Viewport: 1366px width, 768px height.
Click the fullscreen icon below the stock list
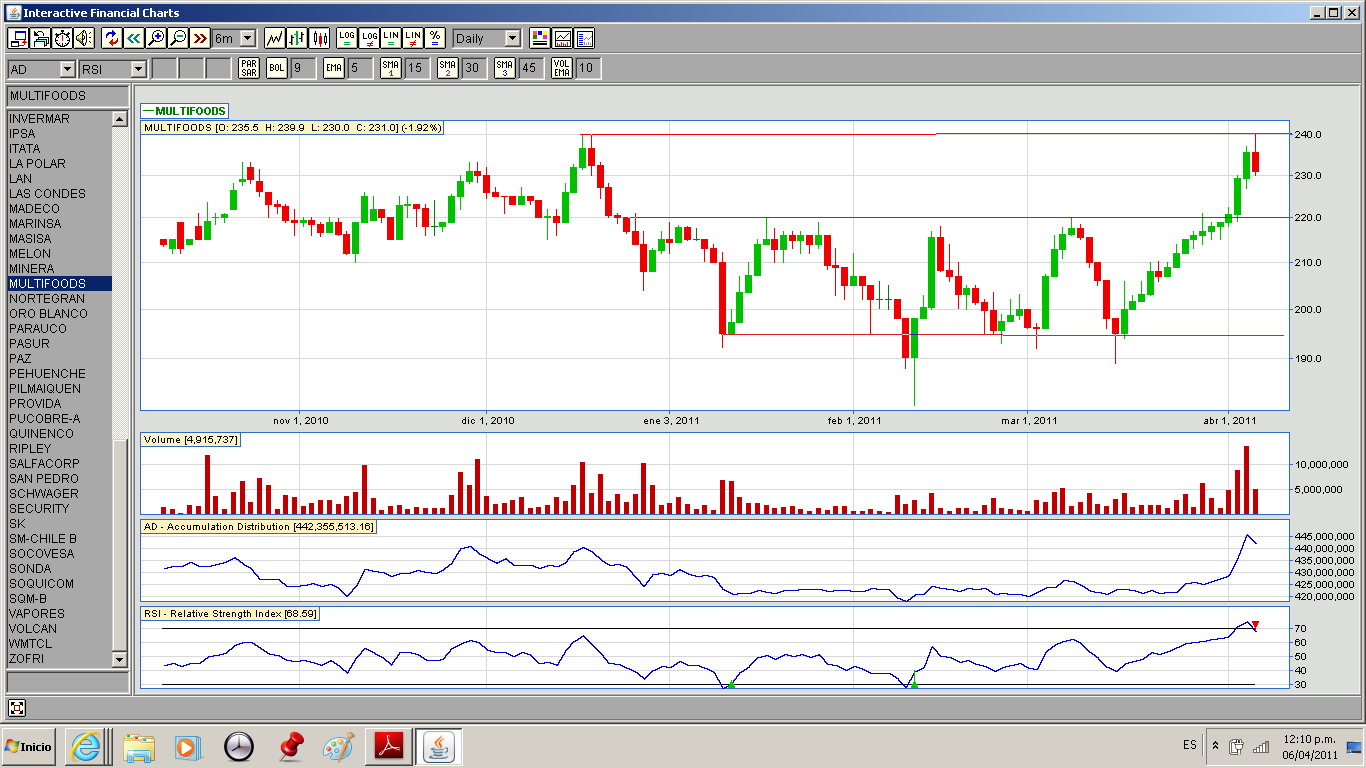pyautogui.click(x=17, y=708)
